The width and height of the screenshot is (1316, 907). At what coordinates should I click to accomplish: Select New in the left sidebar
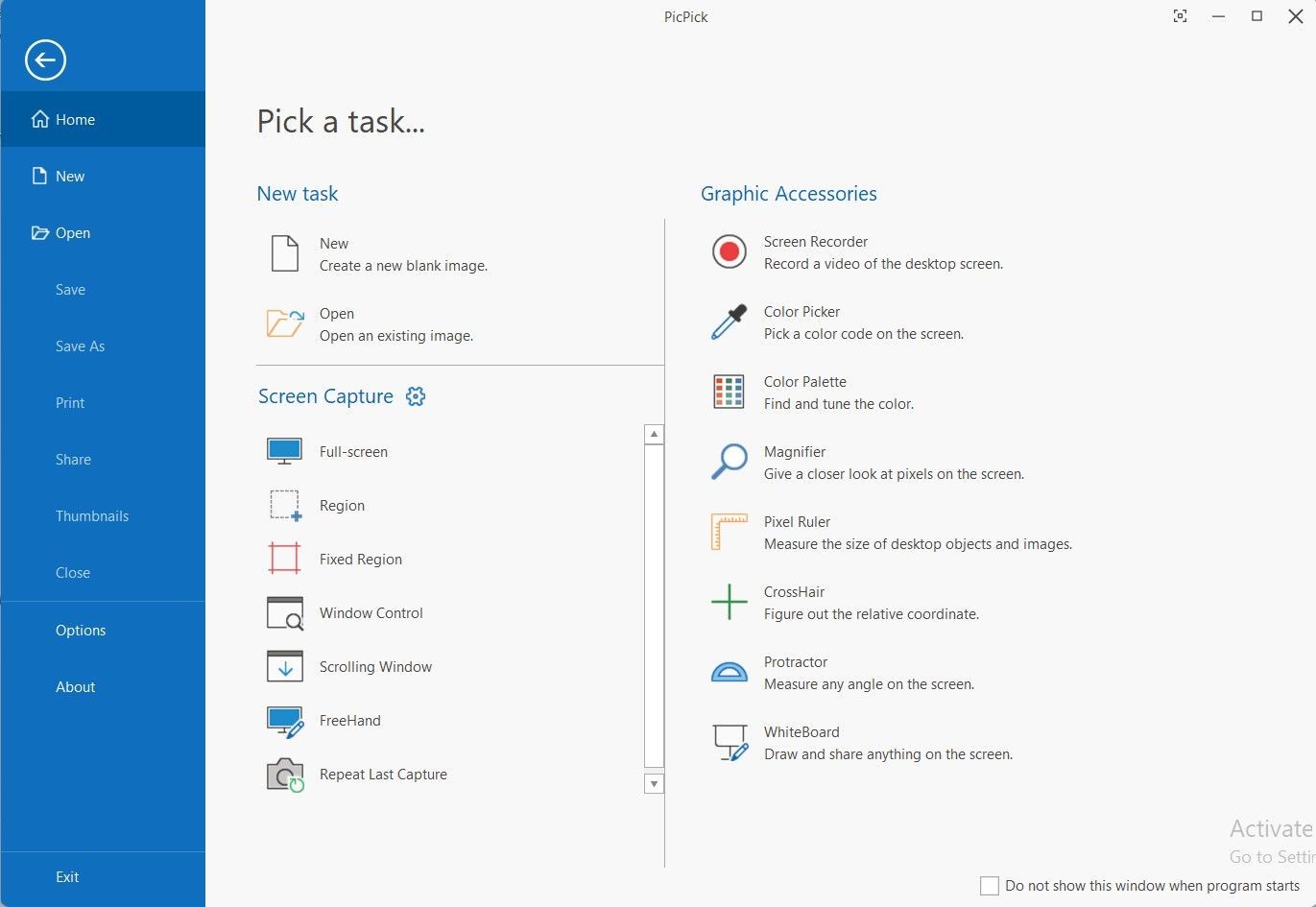[103, 176]
